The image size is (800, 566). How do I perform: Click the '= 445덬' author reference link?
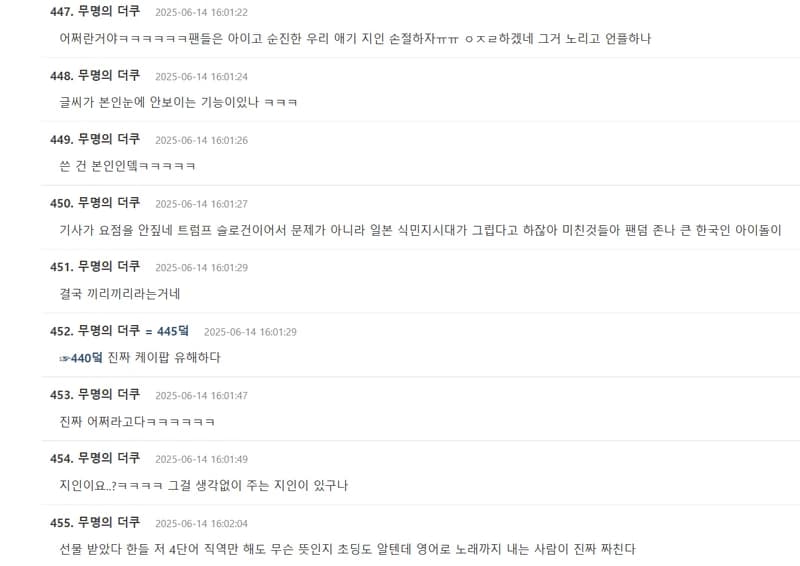point(167,331)
